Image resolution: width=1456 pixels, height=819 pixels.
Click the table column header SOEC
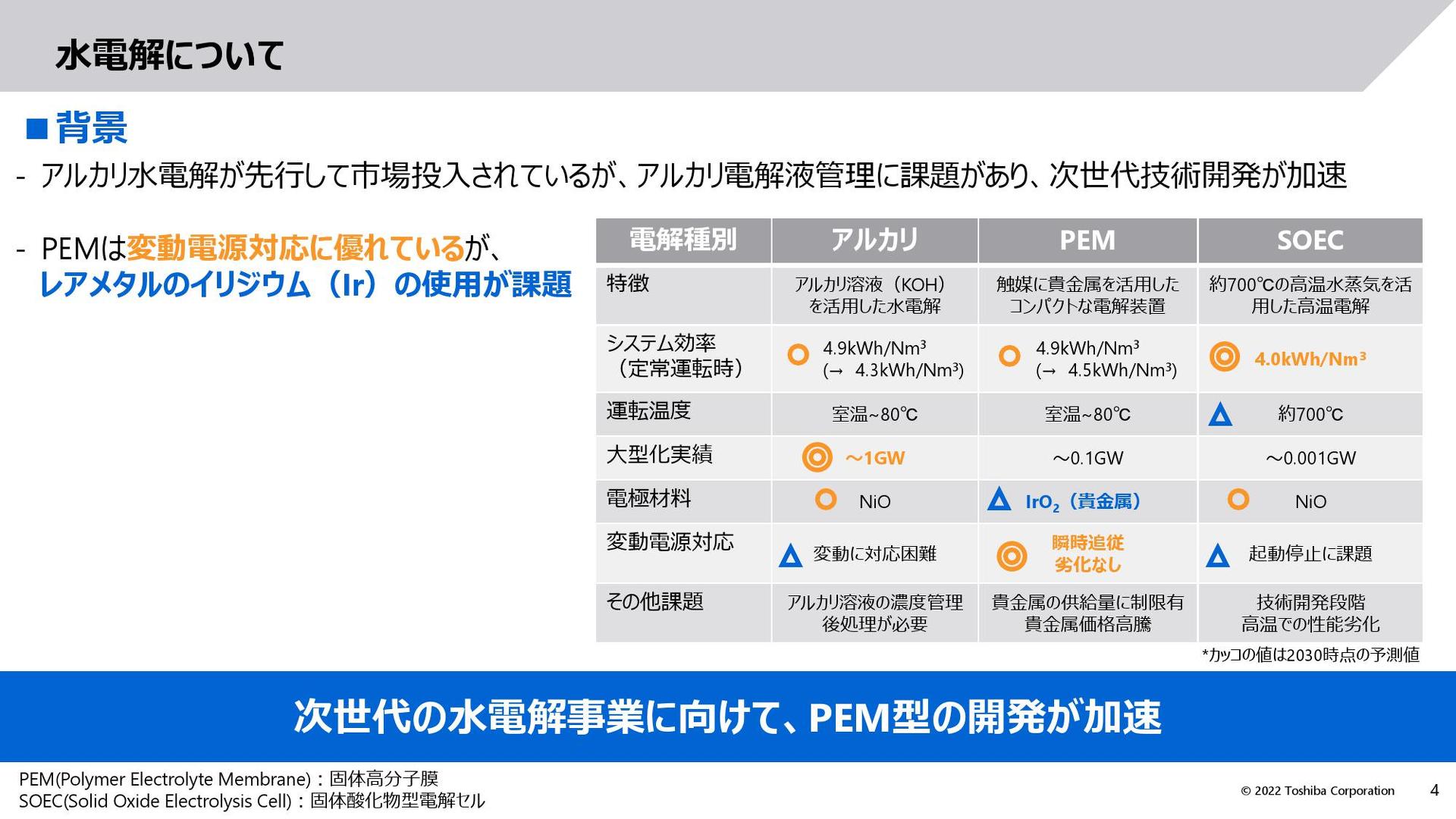pos(1310,240)
